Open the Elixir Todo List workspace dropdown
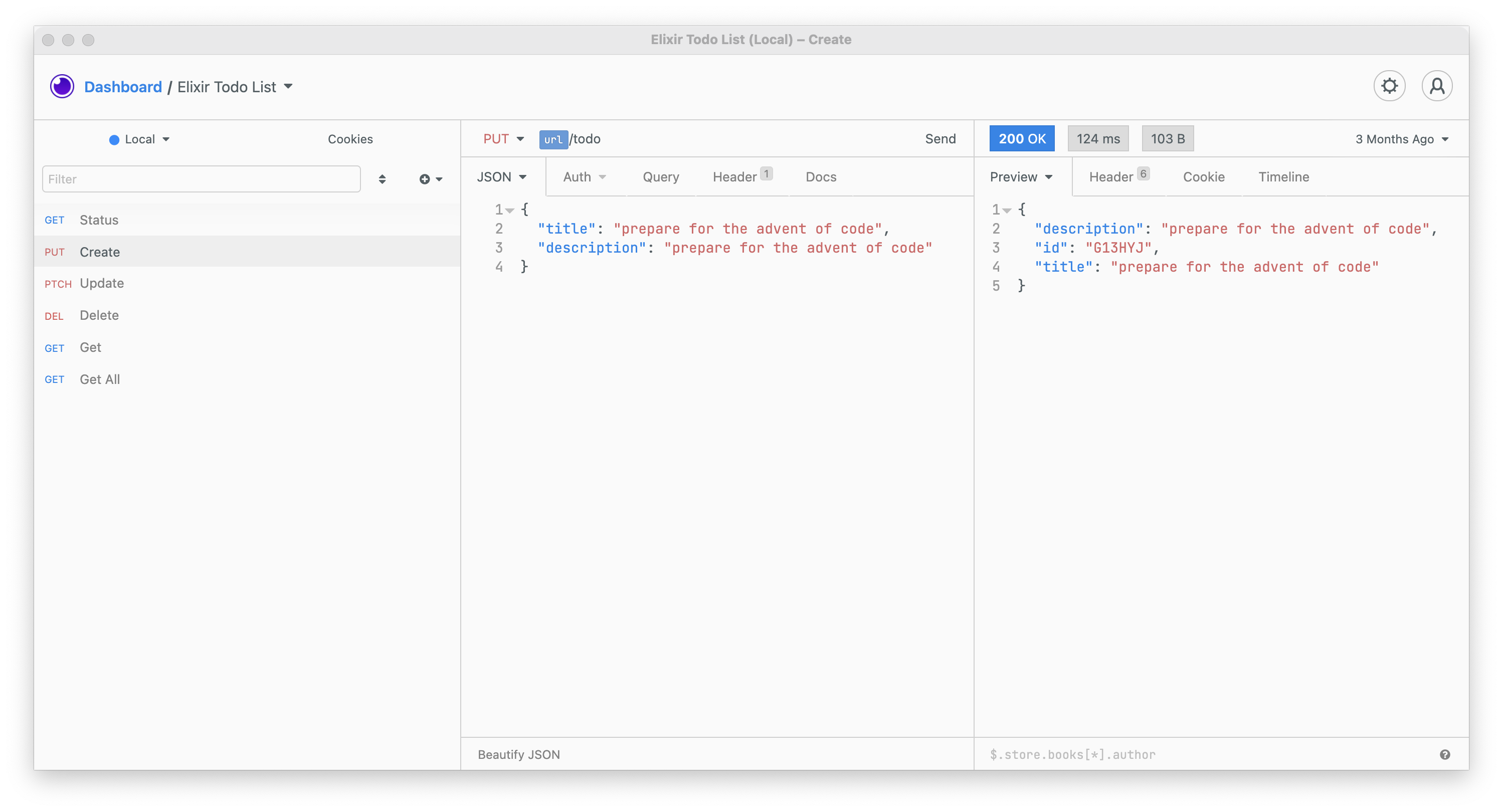This screenshot has height=812, width=1503. (235, 87)
